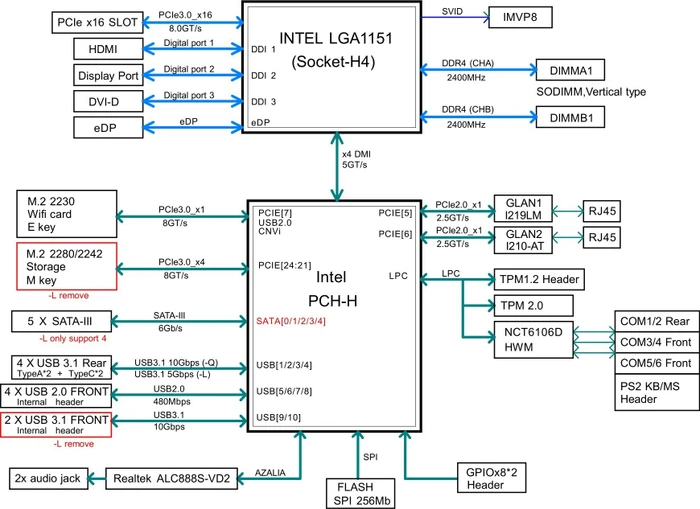Click the DDI 1 port label
Screen dimensions: 700x509
click(x=263, y=49)
